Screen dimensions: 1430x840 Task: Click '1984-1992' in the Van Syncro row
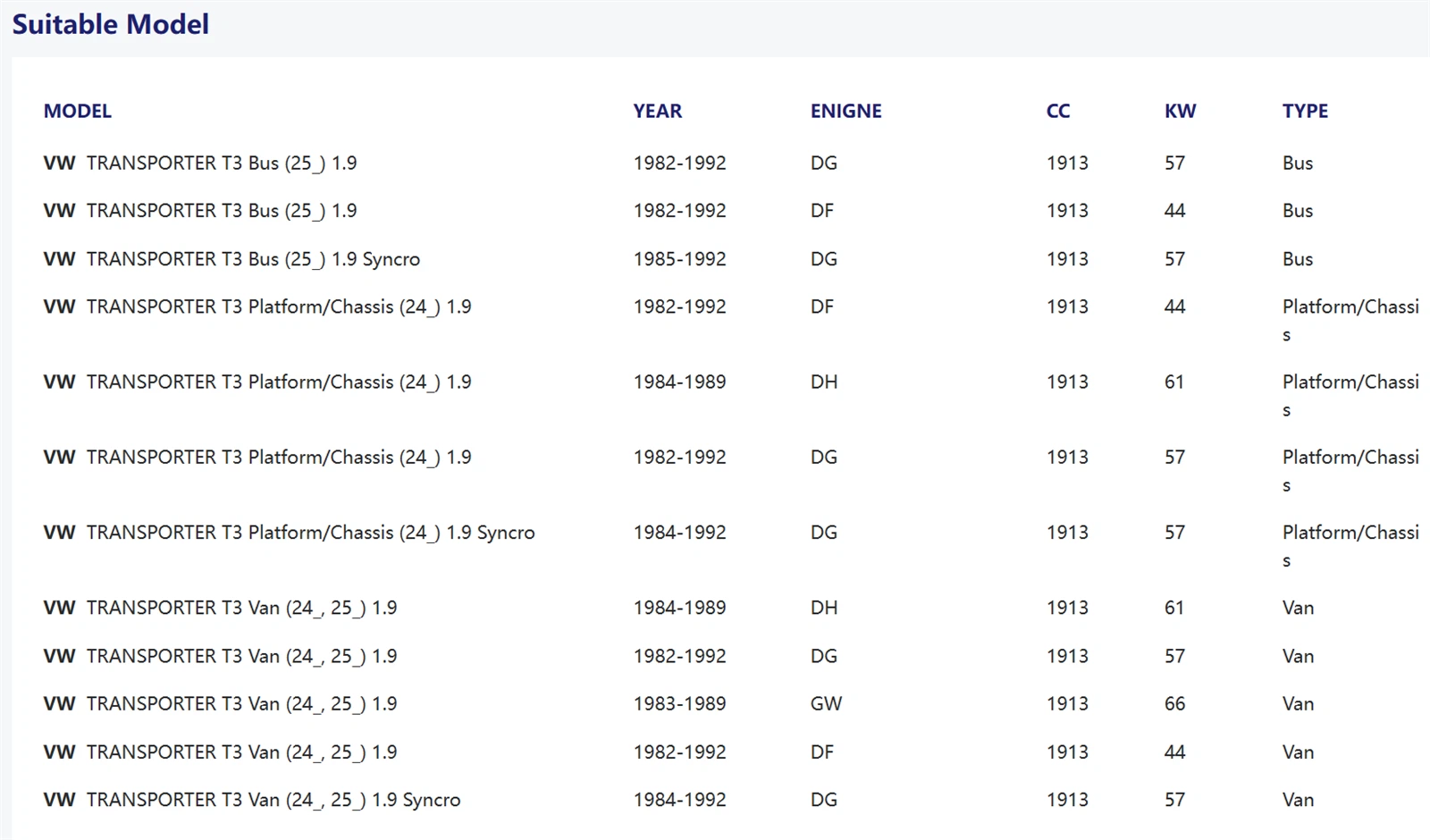tap(679, 800)
